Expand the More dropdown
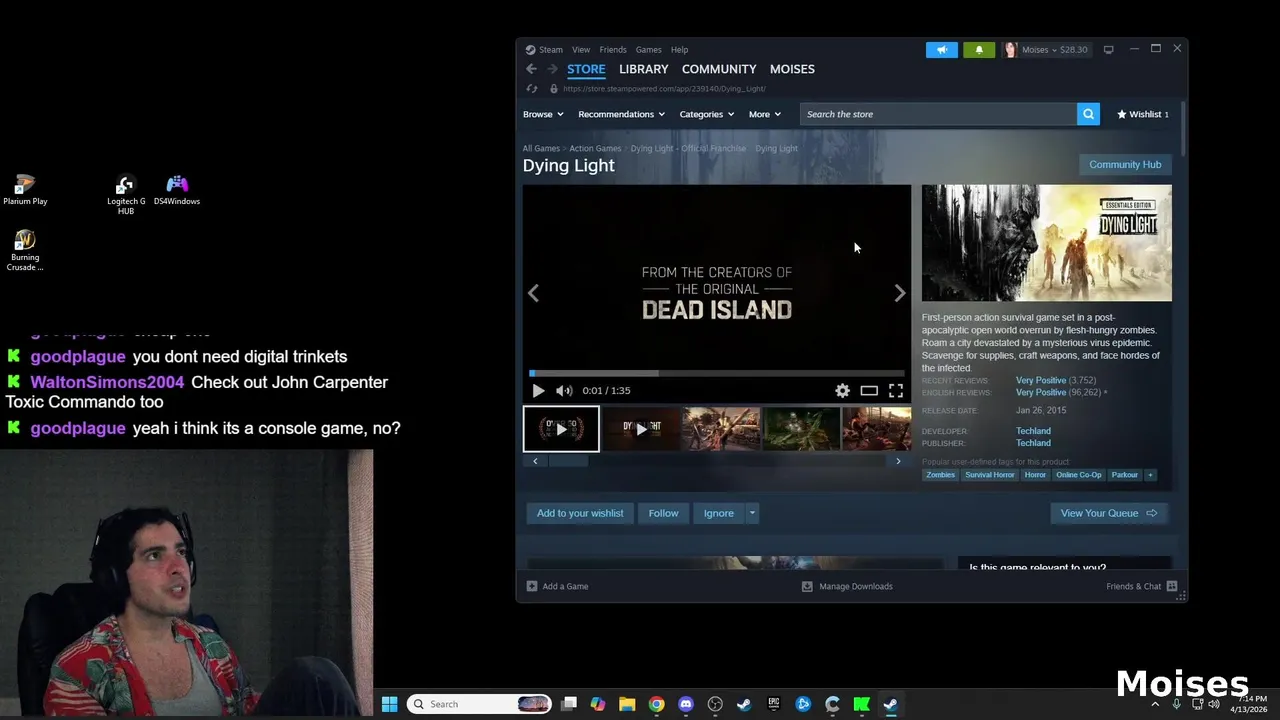Viewport: 1280px width, 720px height. click(x=765, y=114)
